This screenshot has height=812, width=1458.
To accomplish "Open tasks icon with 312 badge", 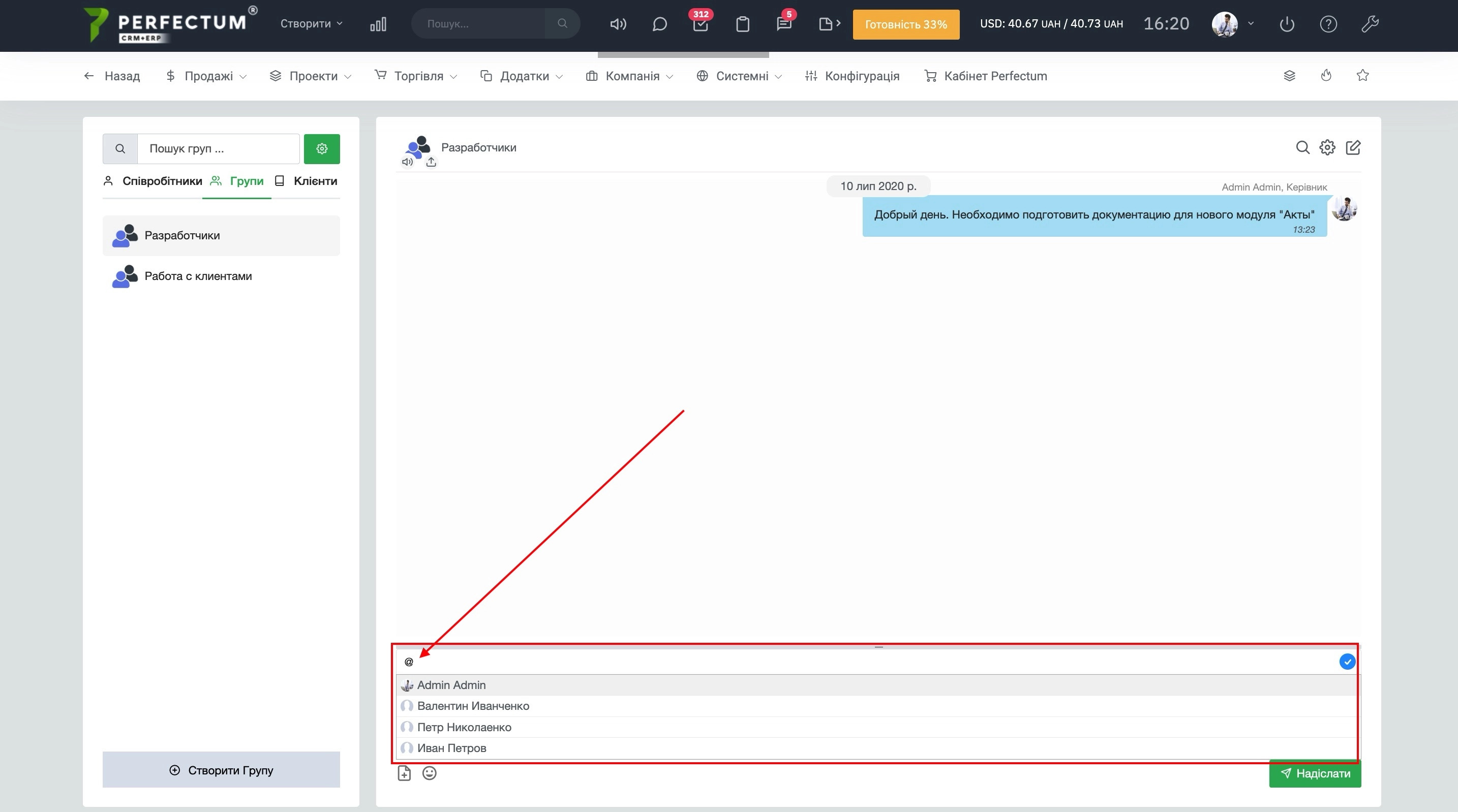I will [x=700, y=24].
